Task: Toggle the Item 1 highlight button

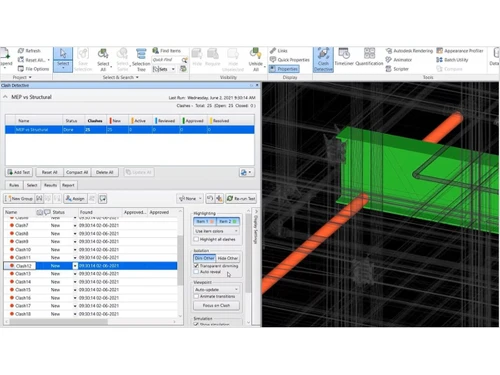Action: 205,221
